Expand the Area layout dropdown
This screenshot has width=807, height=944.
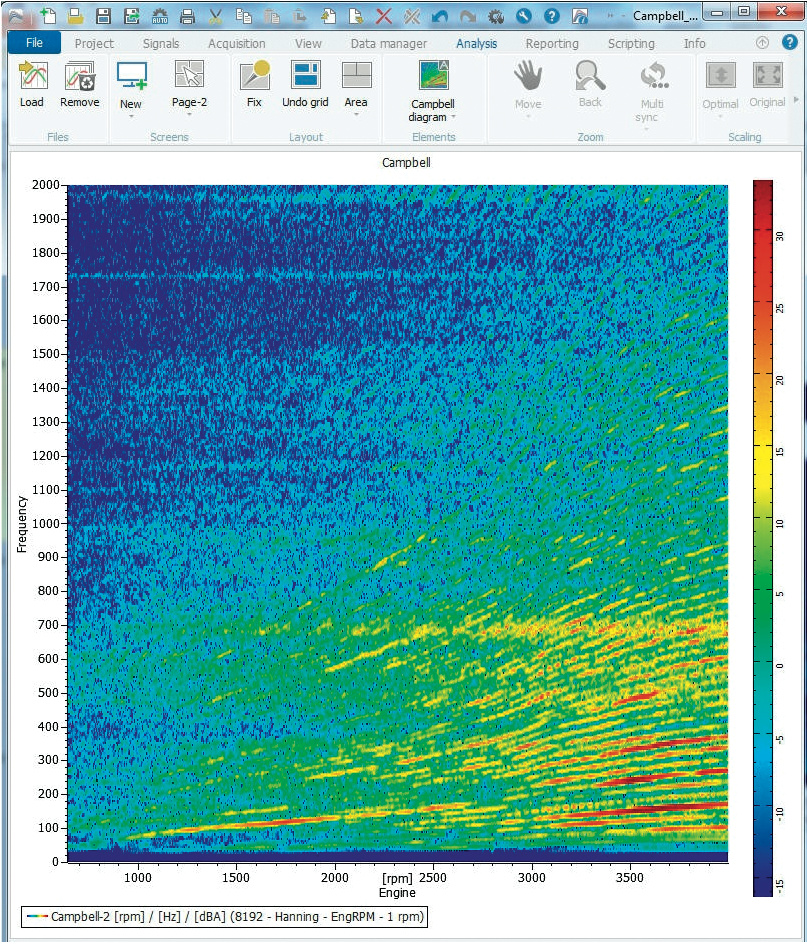point(356,115)
